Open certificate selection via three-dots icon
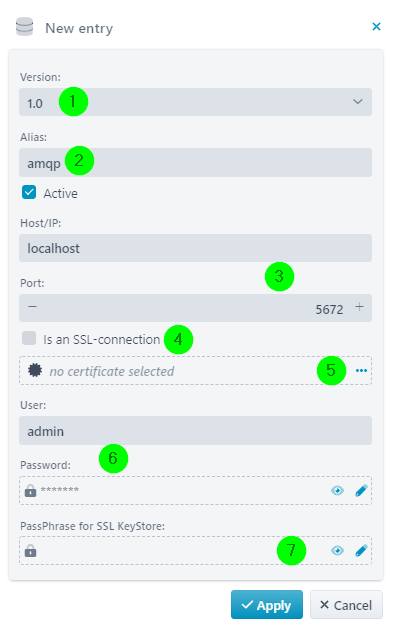 [x=361, y=370]
